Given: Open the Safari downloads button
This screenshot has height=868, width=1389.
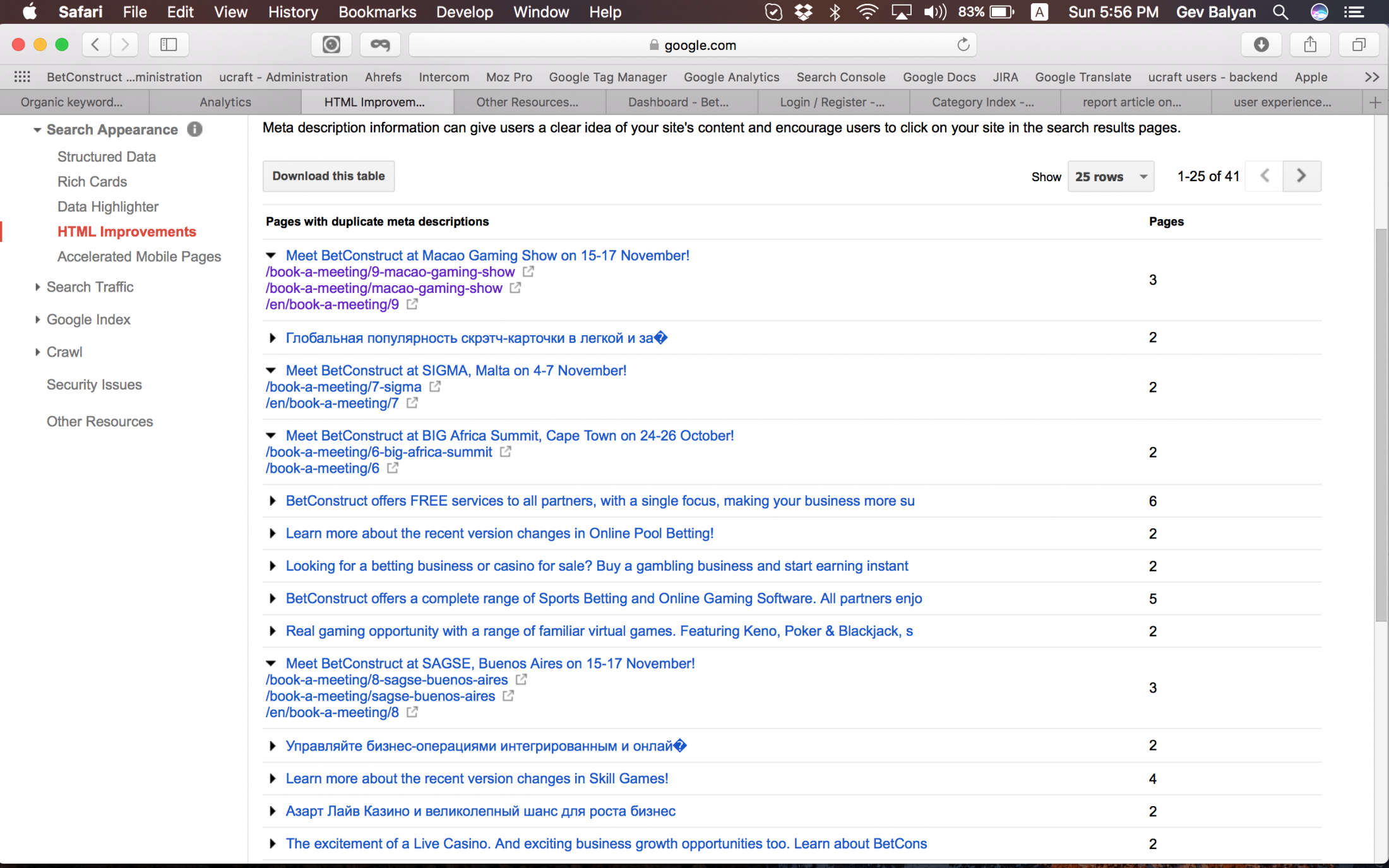Looking at the screenshot, I should (x=1261, y=44).
